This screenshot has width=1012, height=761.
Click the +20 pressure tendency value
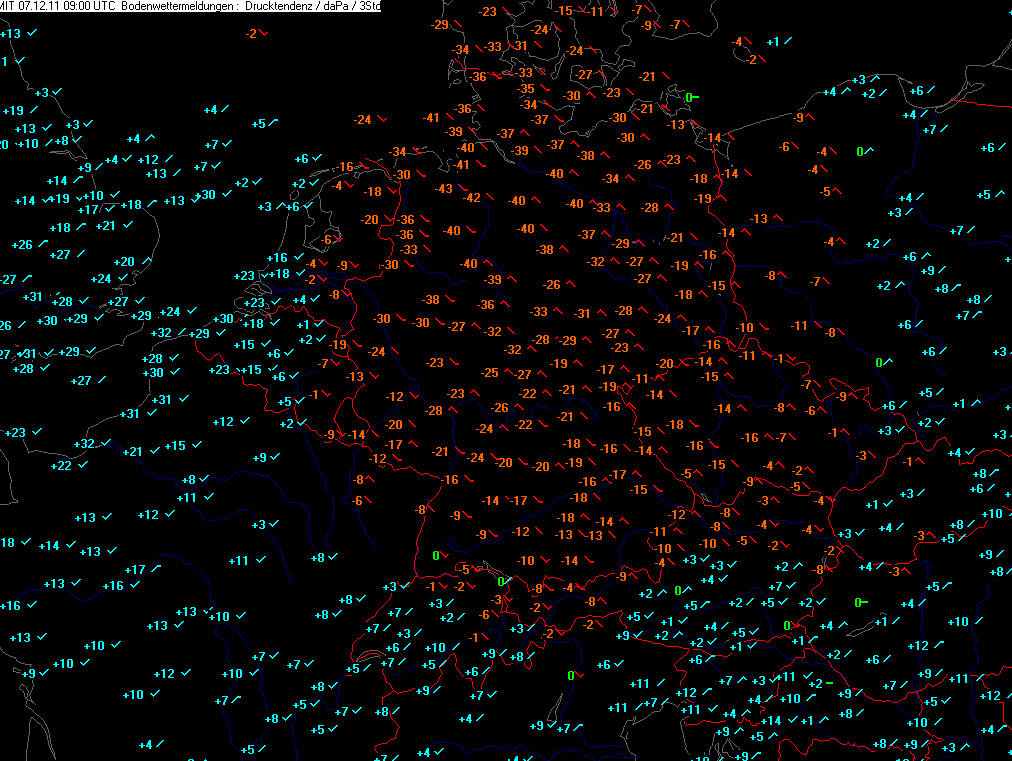pos(124,262)
